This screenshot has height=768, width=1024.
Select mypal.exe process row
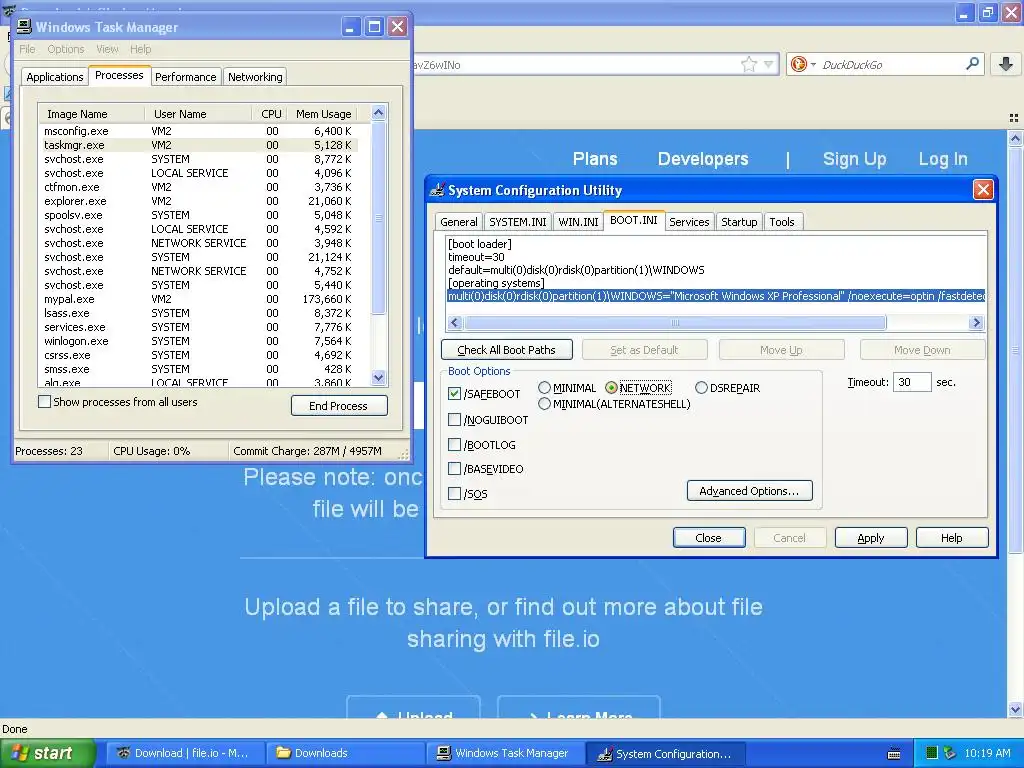click(x=199, y=299)
